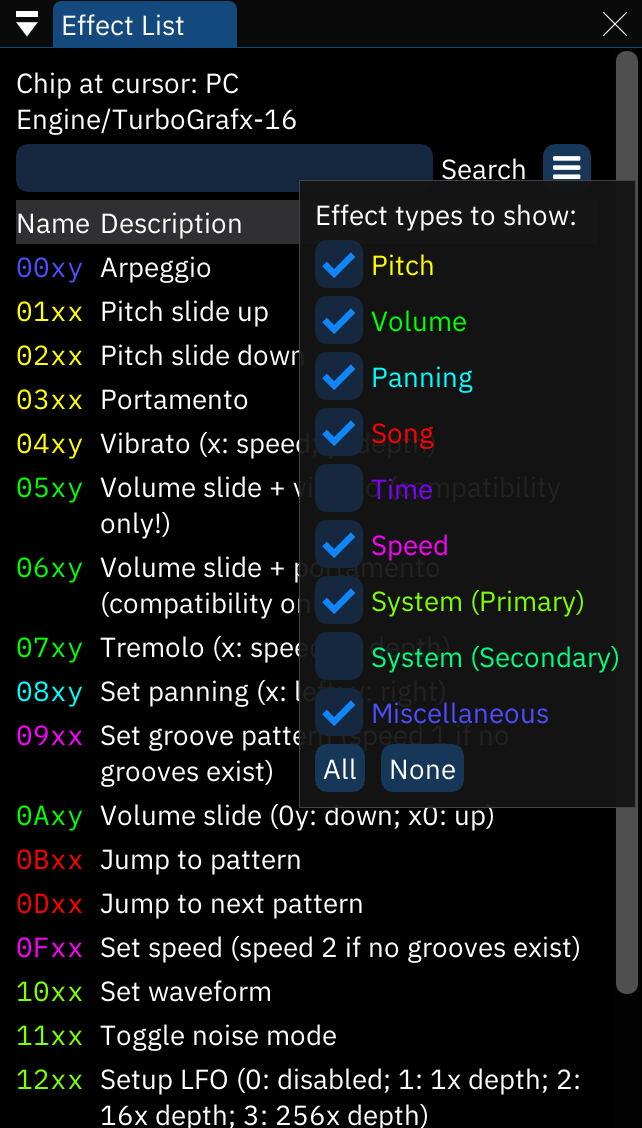
Task: Enable System (Secondary) effects
Action: point(339,657)
